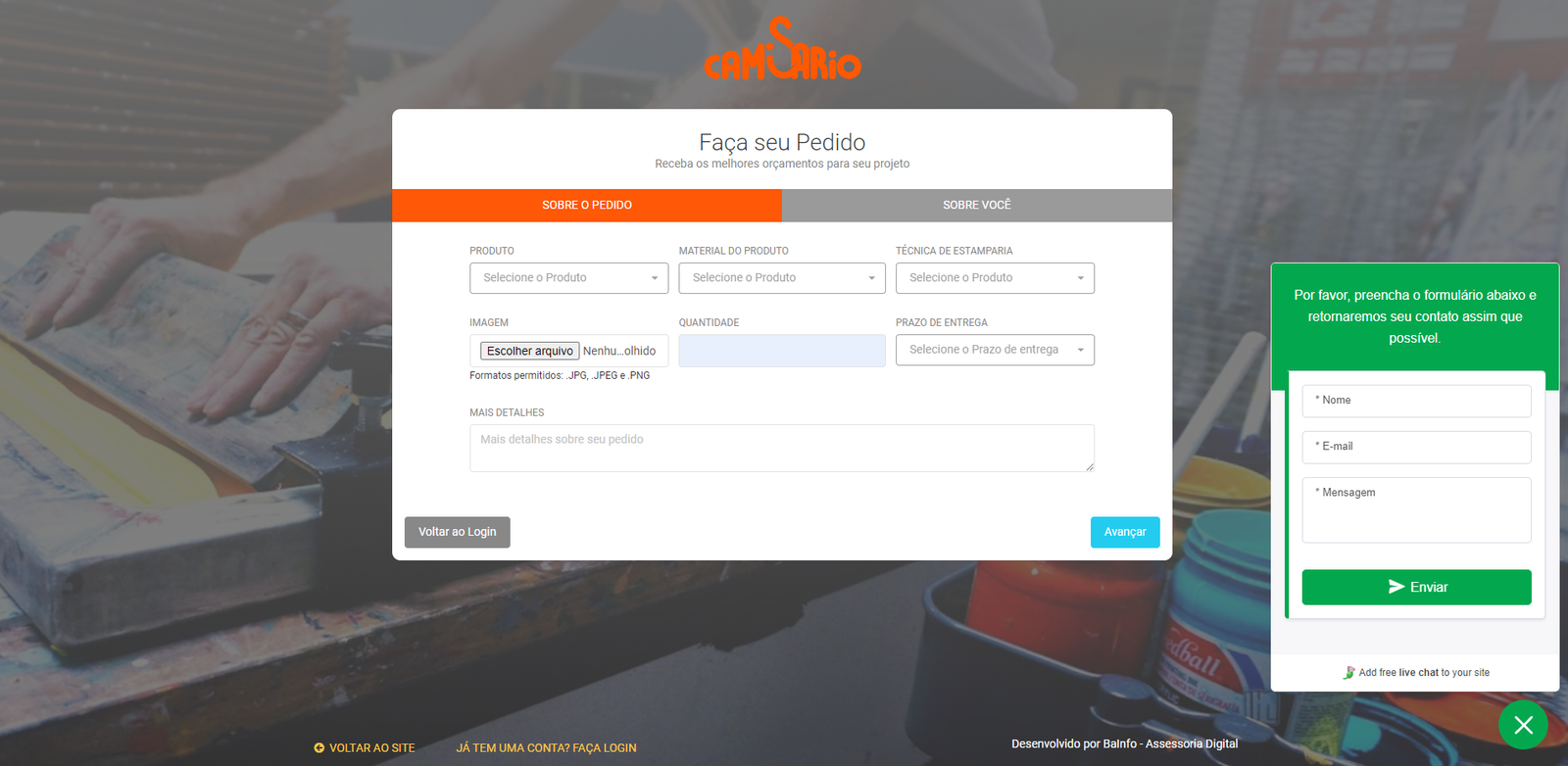Click the Voltar ao Login button
The height and width of the screenshot is (766, 1568).
458,532
